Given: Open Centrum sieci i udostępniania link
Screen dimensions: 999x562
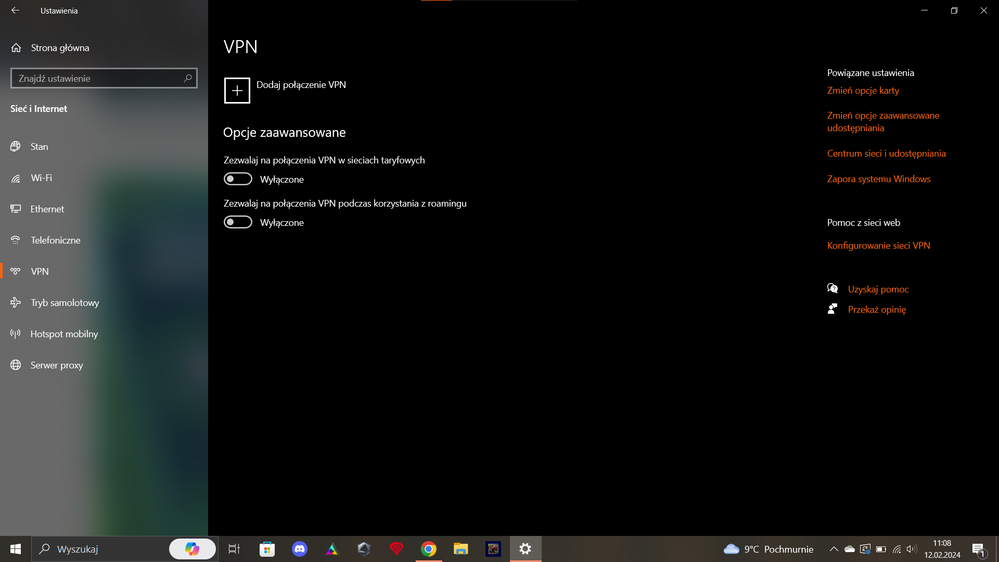Looking at the screenshot, I should [886, 154].
